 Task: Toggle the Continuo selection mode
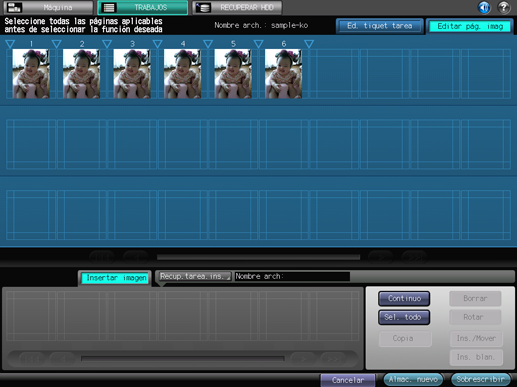coord(404,298)
